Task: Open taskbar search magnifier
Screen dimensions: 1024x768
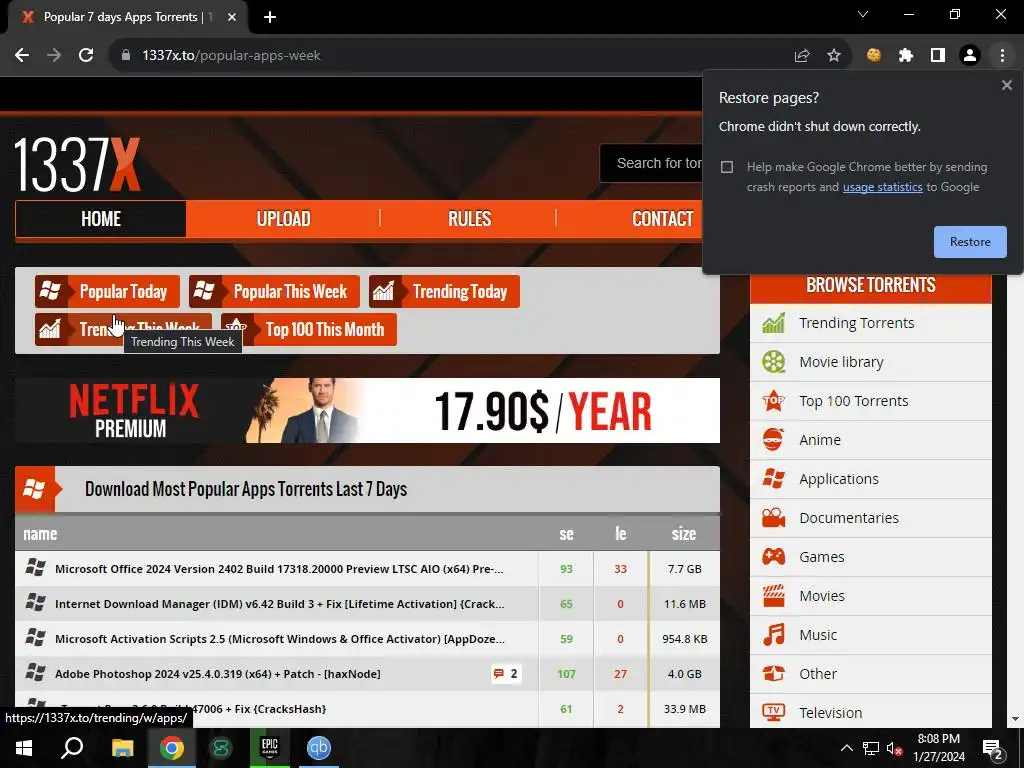Action: (72, 748)
